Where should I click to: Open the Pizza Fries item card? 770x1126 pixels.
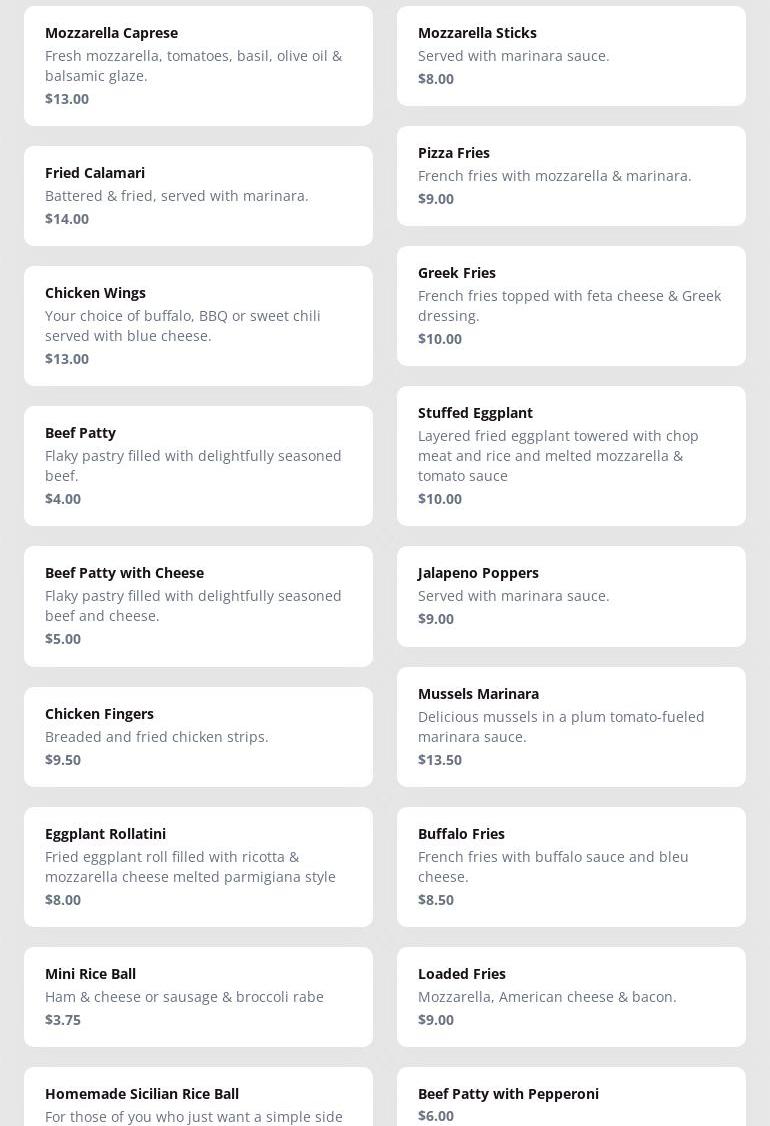571,175
